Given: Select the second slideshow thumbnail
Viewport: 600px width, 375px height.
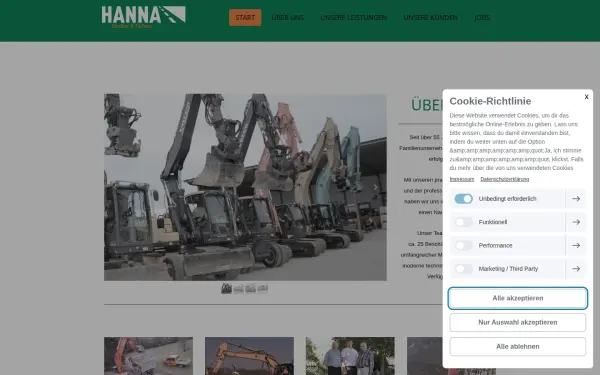Looking at the screenshot, I should pos(238,289).
